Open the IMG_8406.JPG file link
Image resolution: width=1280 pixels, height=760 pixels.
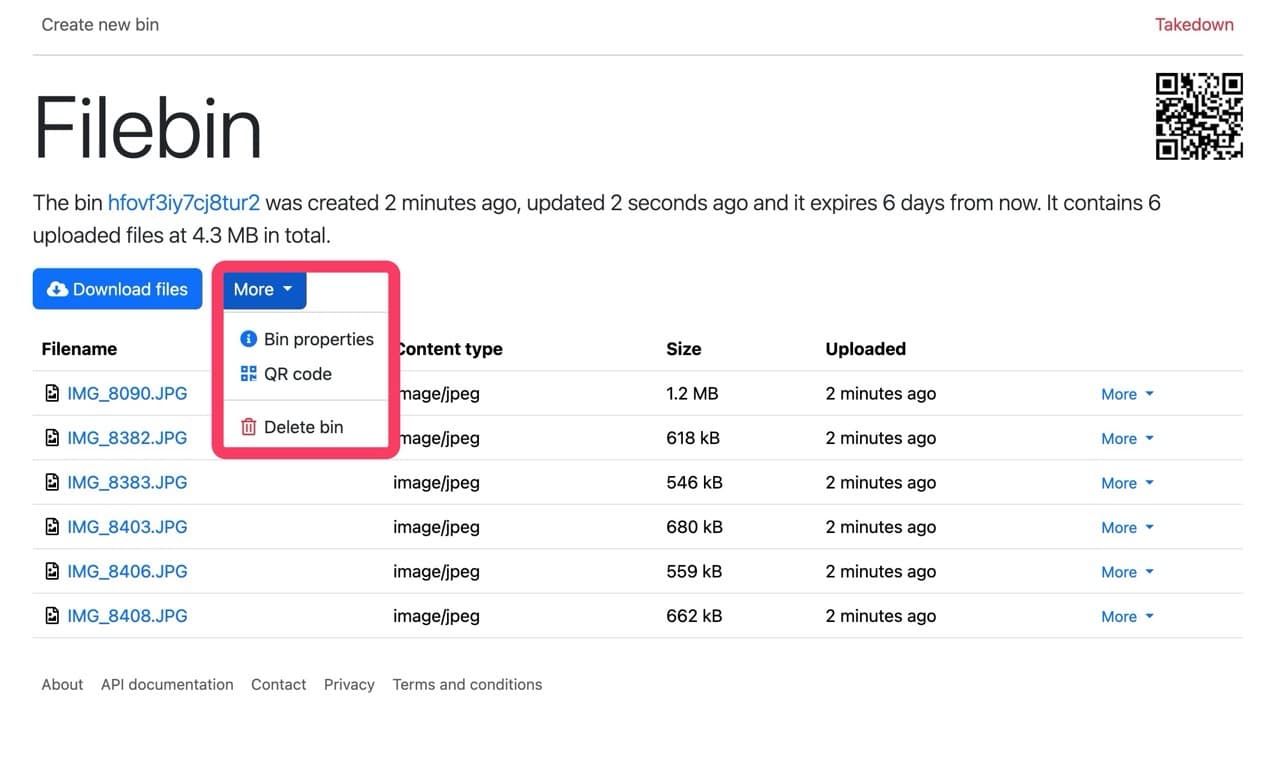point(127,572)
